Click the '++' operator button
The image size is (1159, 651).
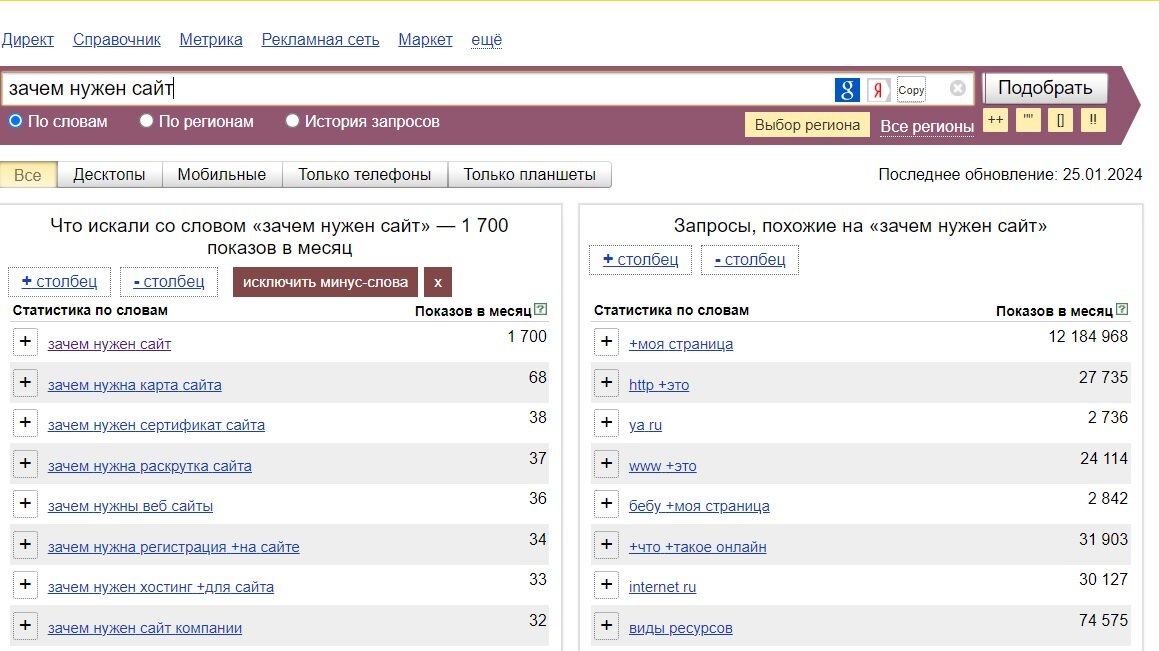point(996,120)
